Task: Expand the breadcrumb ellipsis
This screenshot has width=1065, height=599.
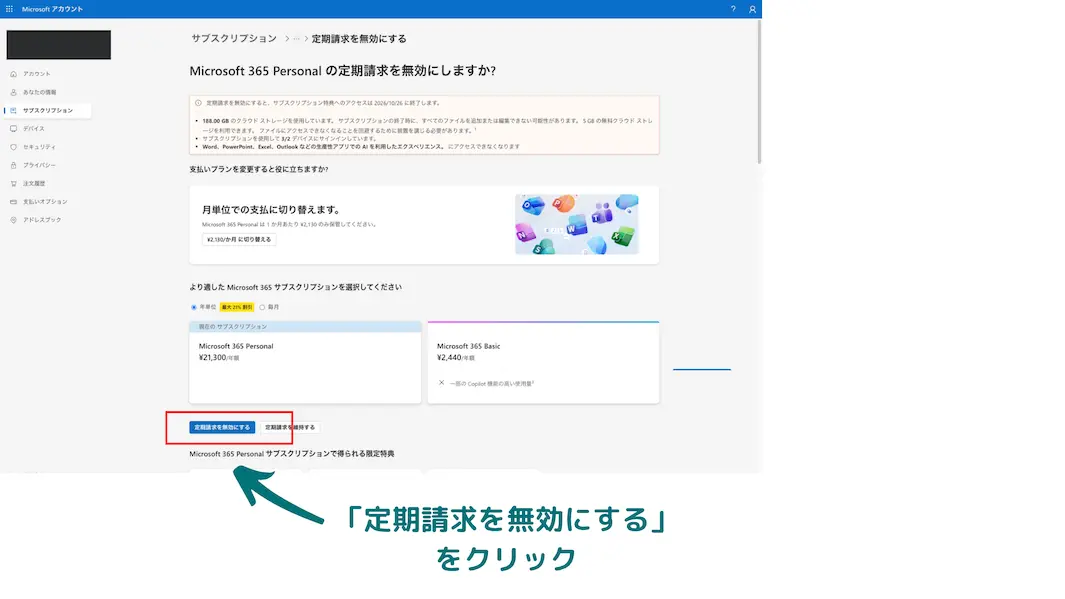Action: (x=296, y=39)
